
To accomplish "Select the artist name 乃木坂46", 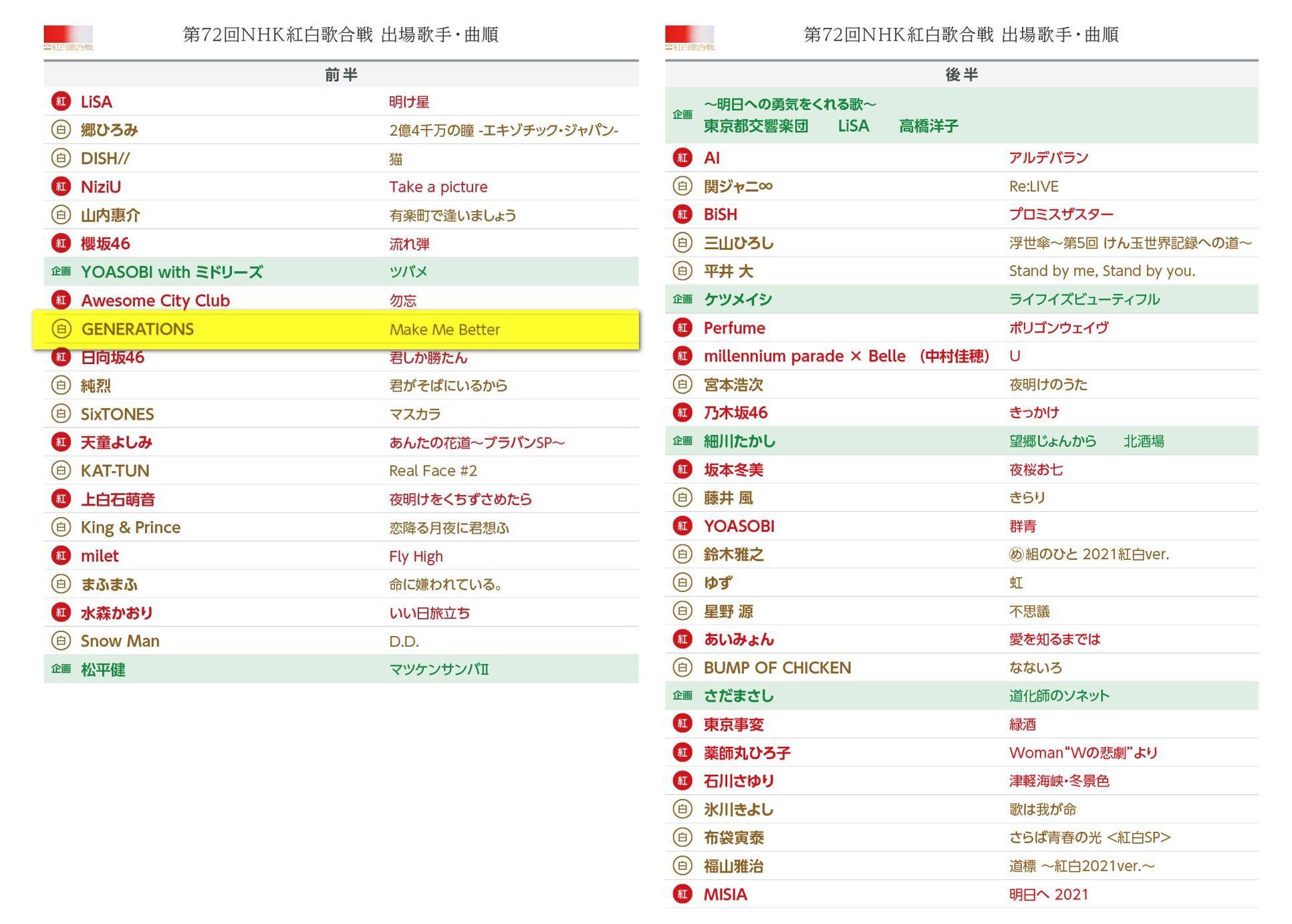I will 735,413.
